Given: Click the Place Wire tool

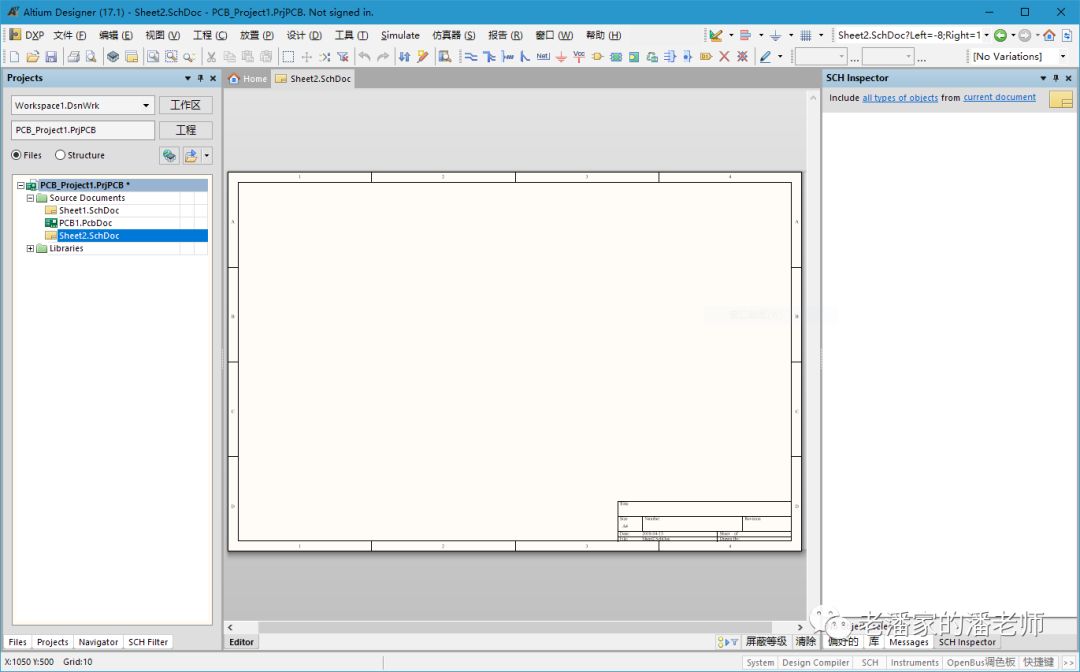Looking at the screenshot, I should (x=471, y=57).
